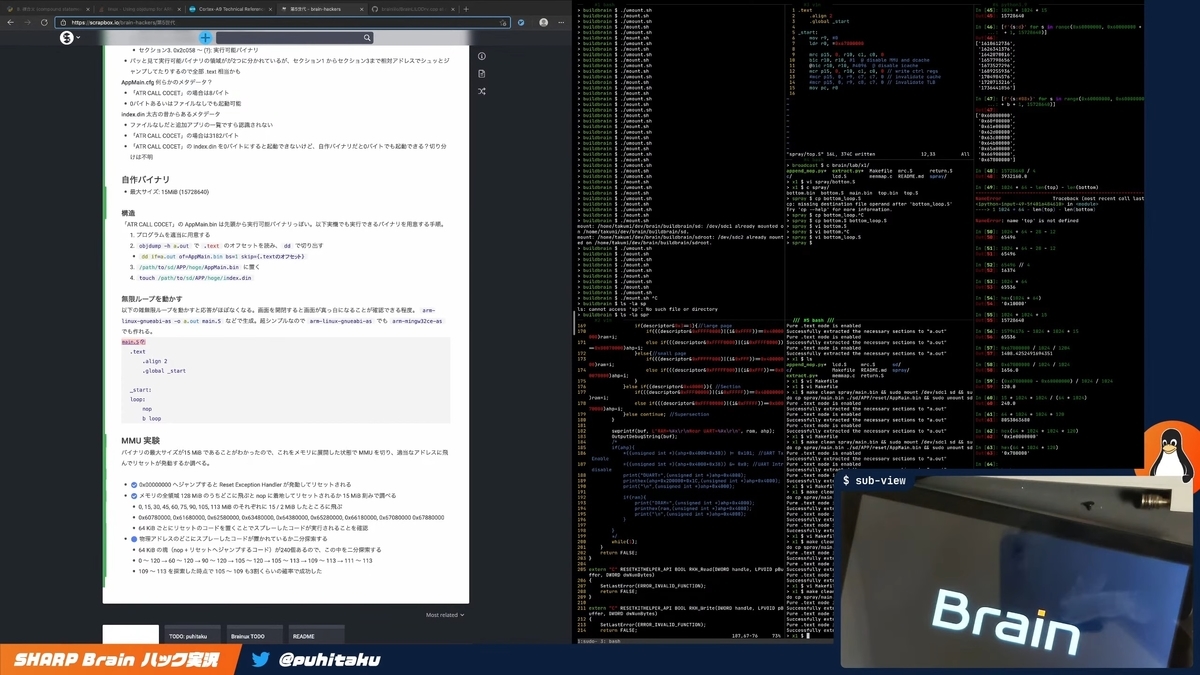
Task: Click the '構造' subheading
Action: click(x=128, y=213)
